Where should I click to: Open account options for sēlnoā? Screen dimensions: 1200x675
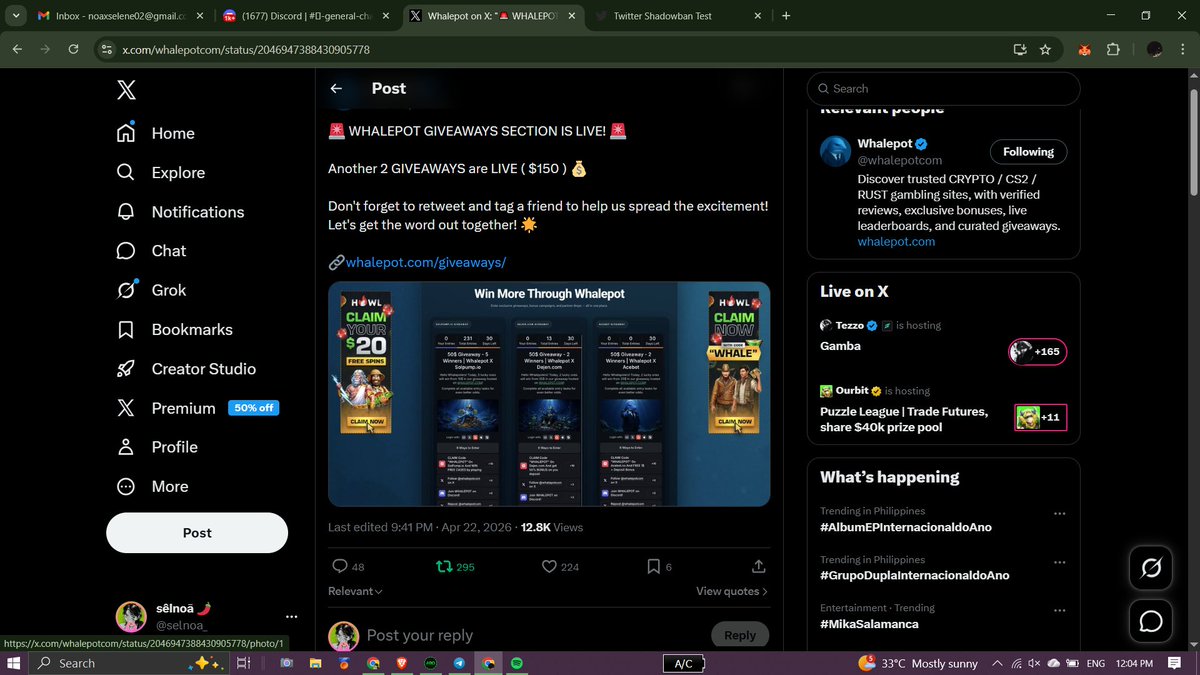click(291, 616)
